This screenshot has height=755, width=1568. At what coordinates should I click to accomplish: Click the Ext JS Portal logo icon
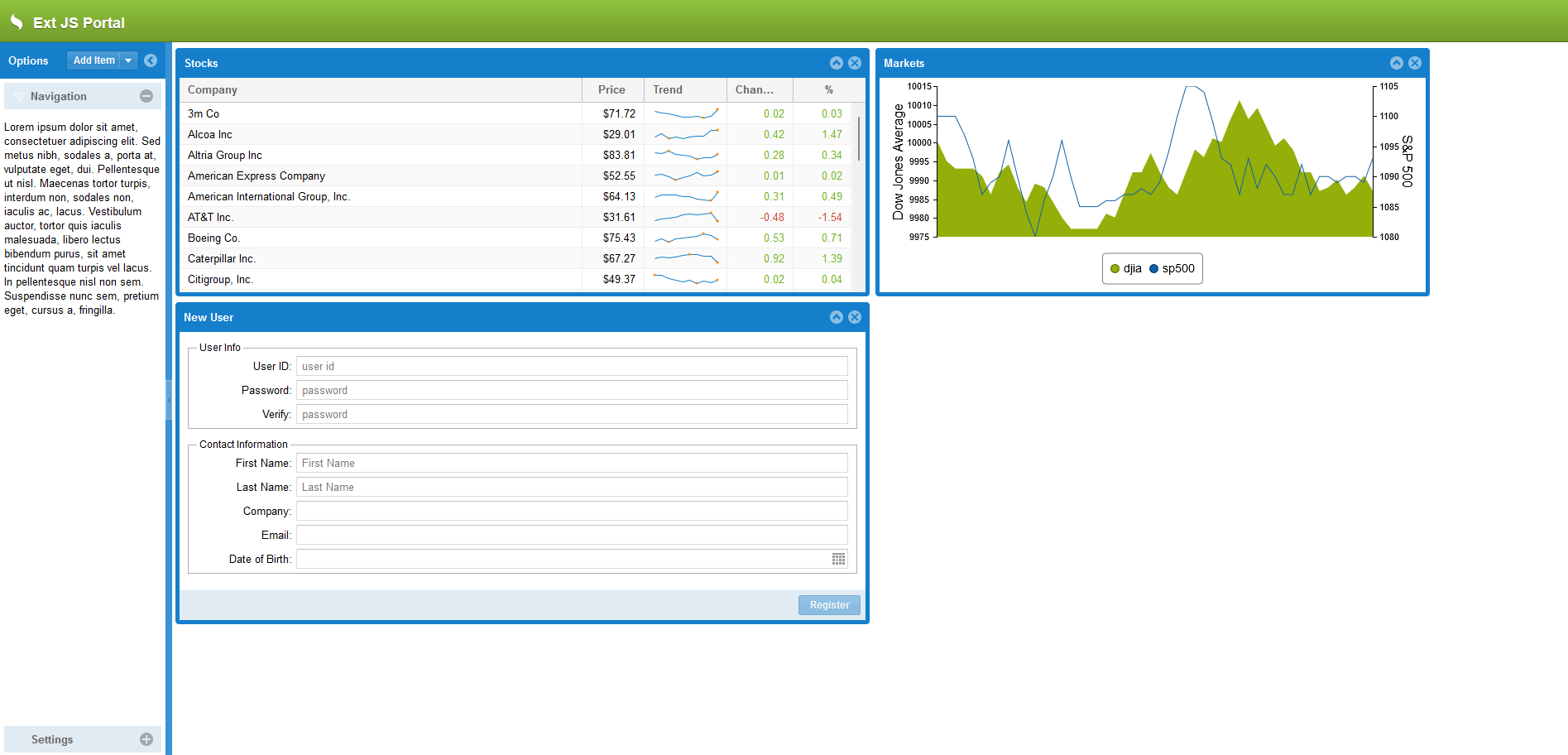(17, 22)
